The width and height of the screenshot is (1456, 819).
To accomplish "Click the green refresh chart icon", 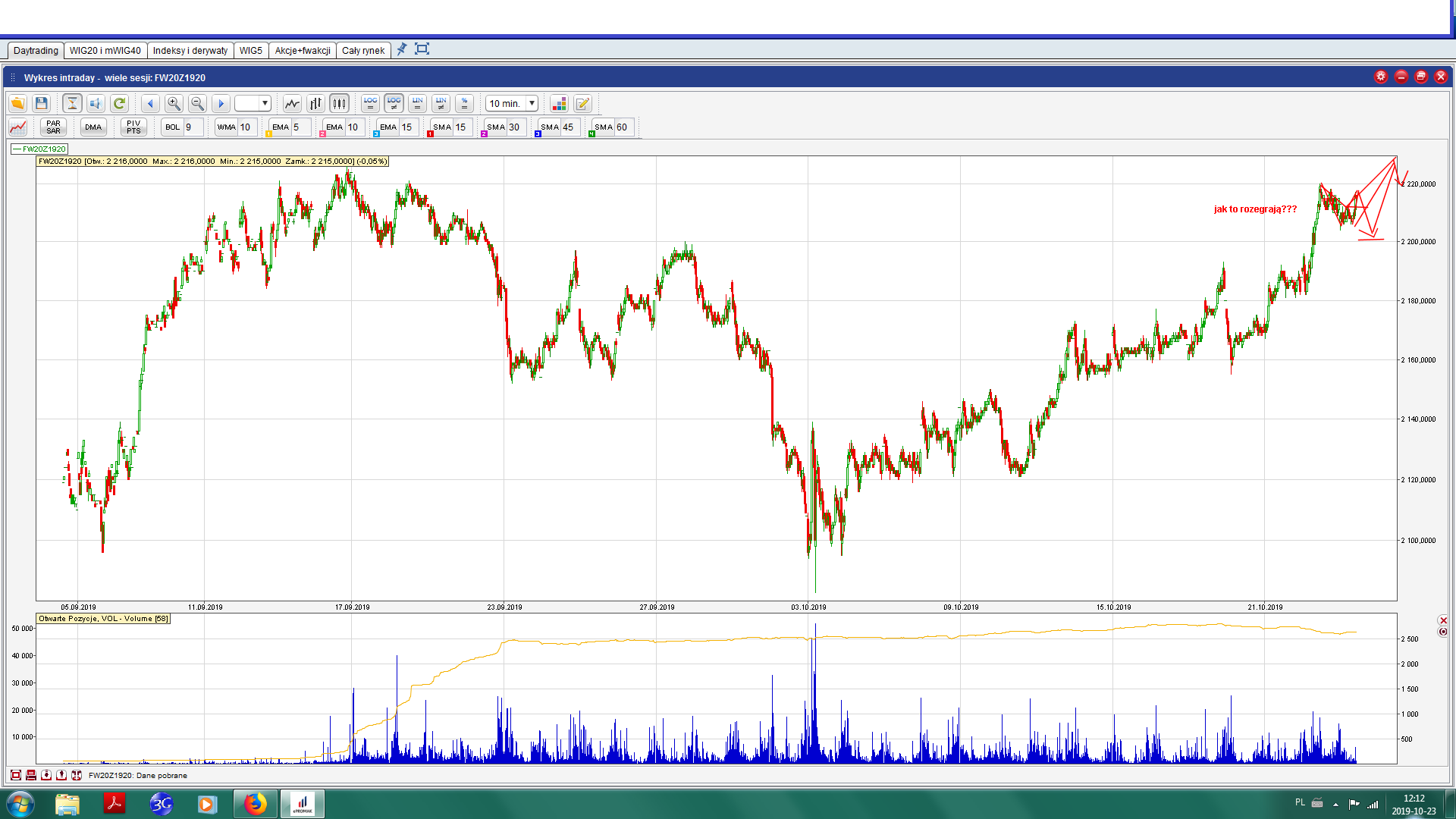I will pos(119,103).
